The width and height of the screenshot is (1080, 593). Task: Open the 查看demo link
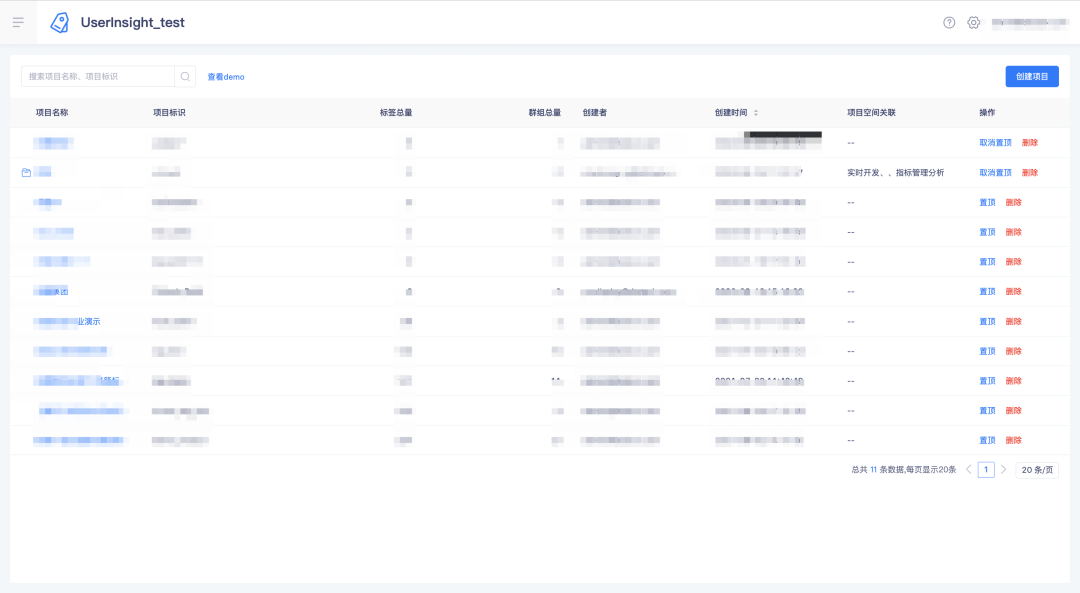226,77
